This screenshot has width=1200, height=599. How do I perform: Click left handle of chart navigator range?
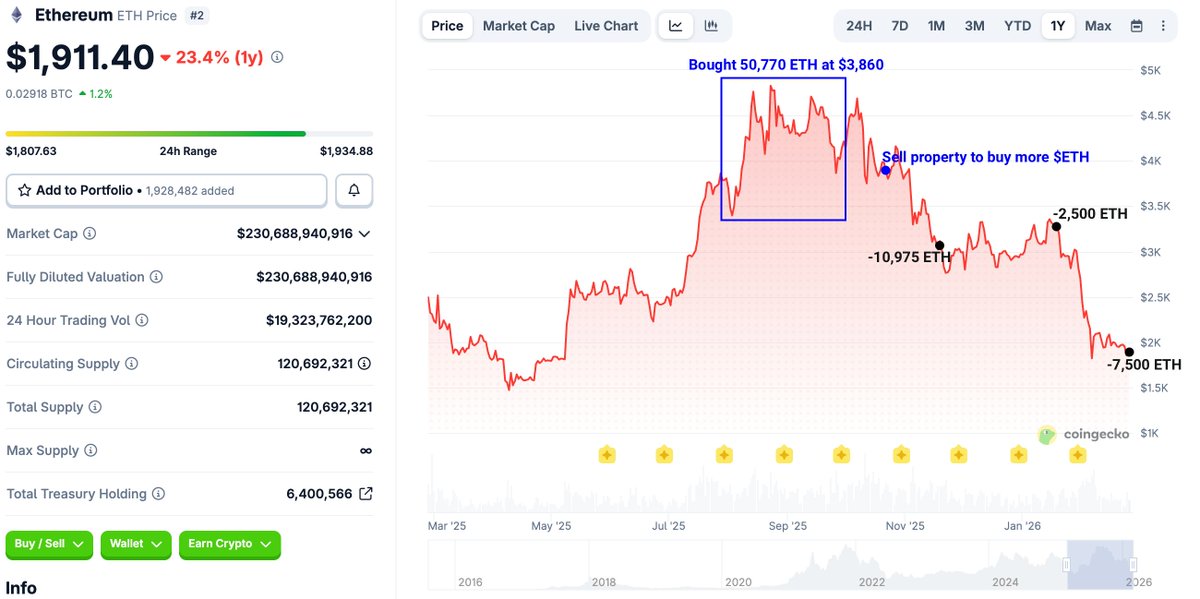click(x=1066, y=565)
